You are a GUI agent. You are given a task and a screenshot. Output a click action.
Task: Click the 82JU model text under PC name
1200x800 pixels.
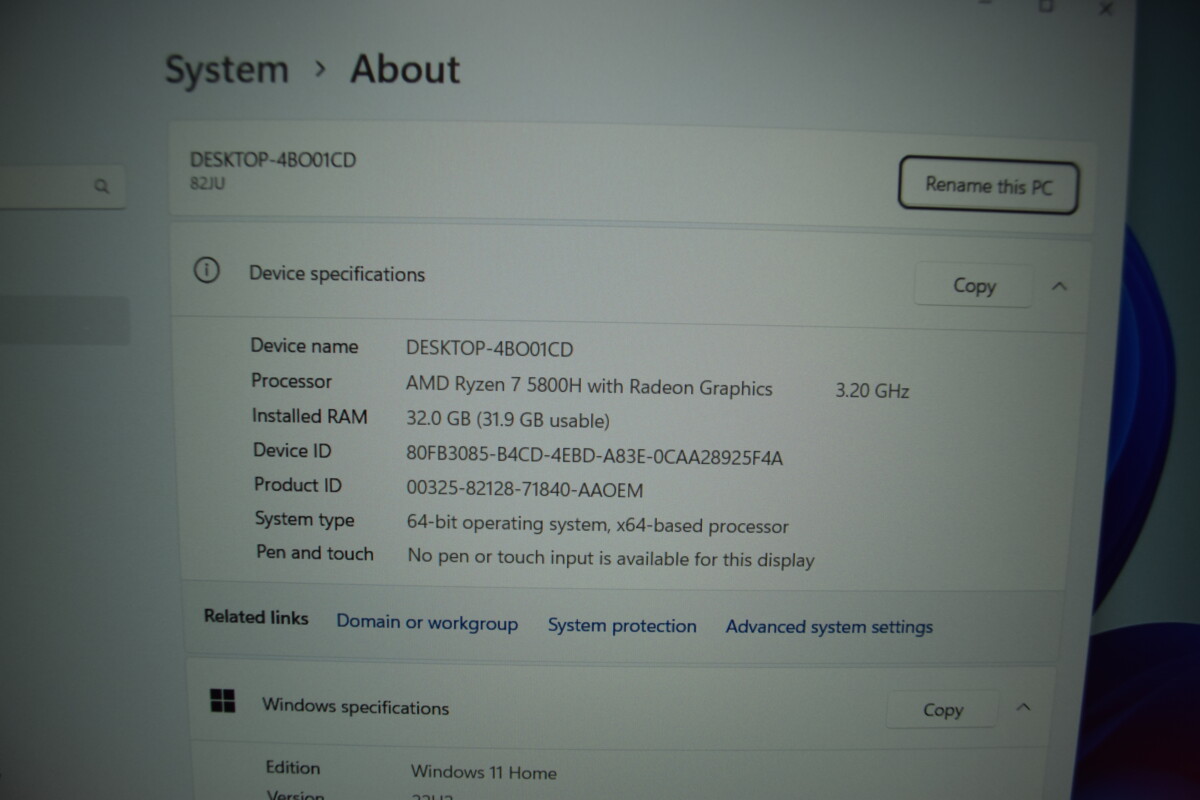coord(207,184)
